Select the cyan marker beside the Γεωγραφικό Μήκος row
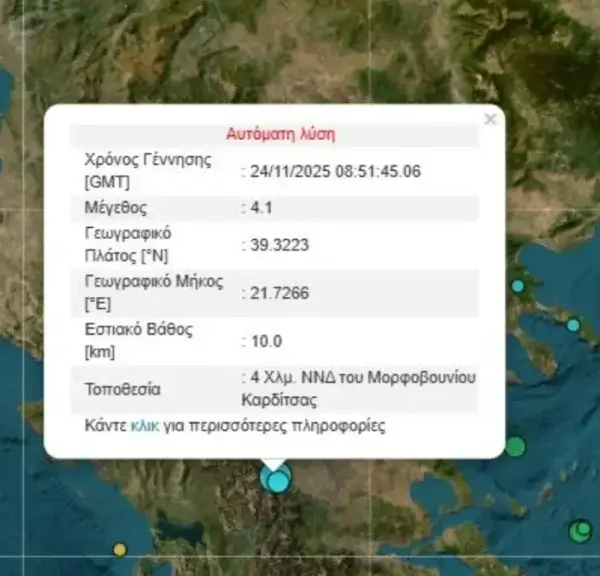 pyautogui.click(x=518, y=286)
